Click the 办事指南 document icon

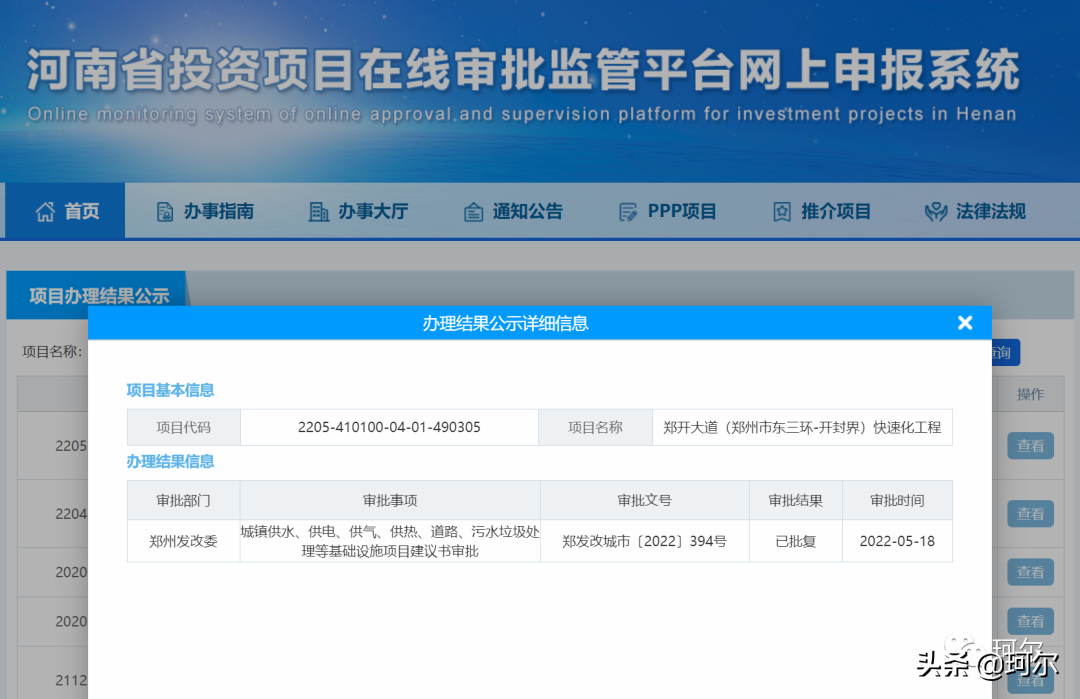click(x=165, y=212)
